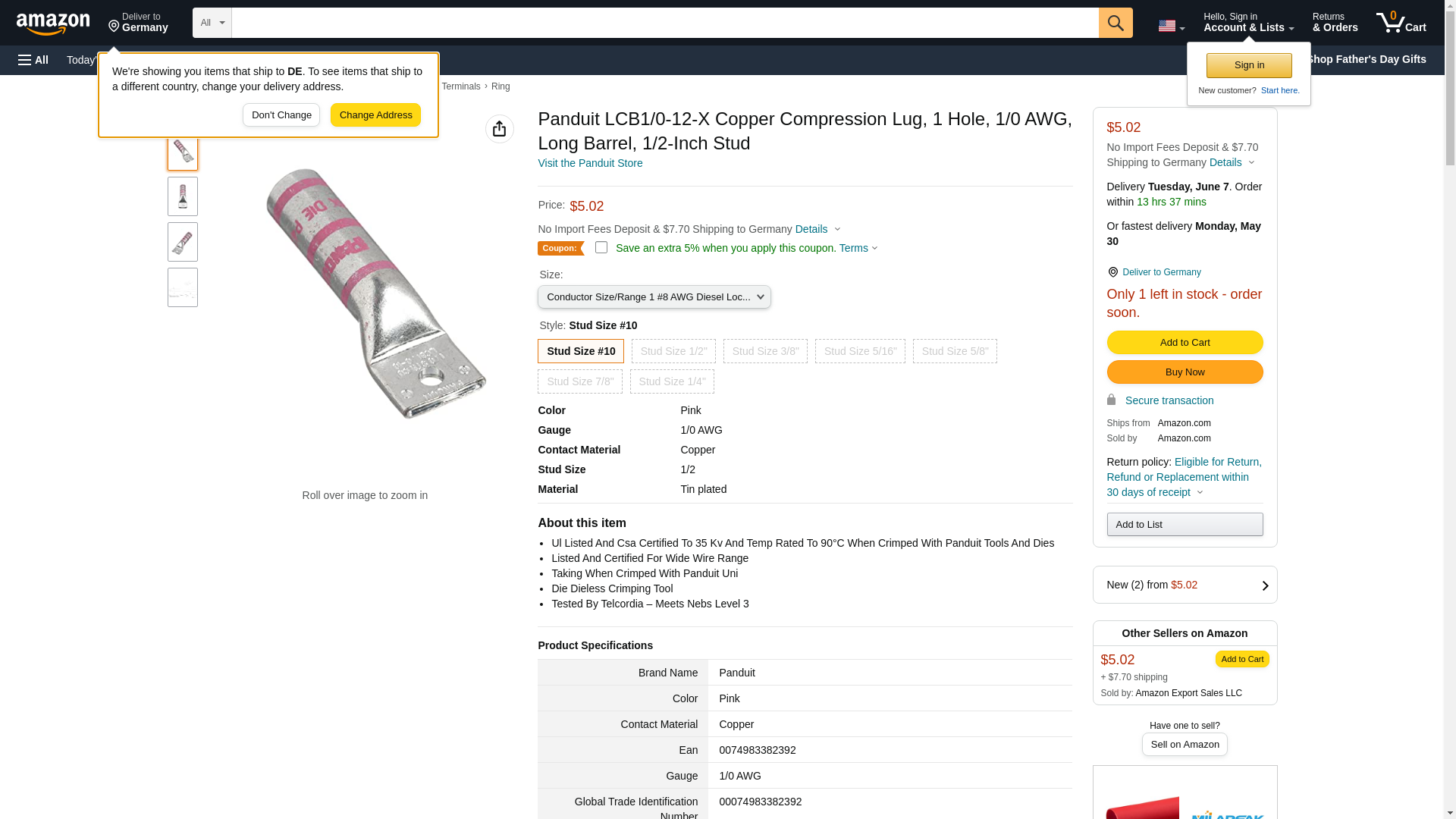Image resolution: width=1456 pixels, height=819 pixels.
Task: Open the All search category dropdown
Action: (x=212, y=23)
